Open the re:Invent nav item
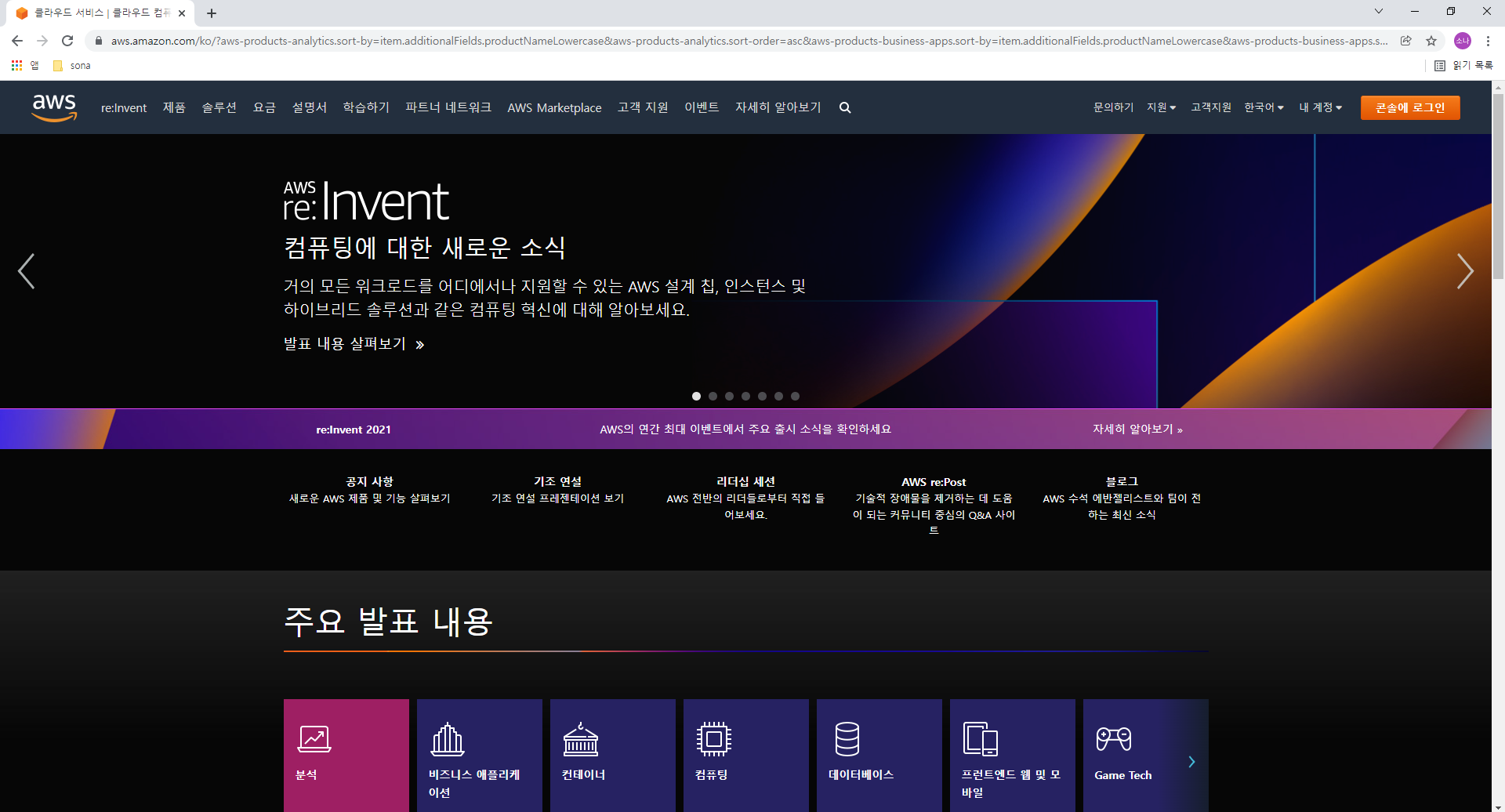 tap(124, 107)
